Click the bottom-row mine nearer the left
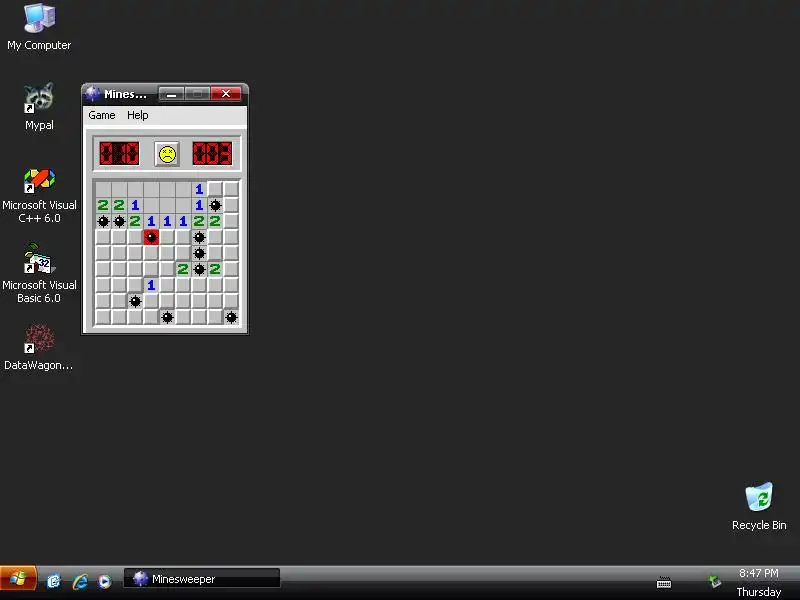 coord(167,317)
